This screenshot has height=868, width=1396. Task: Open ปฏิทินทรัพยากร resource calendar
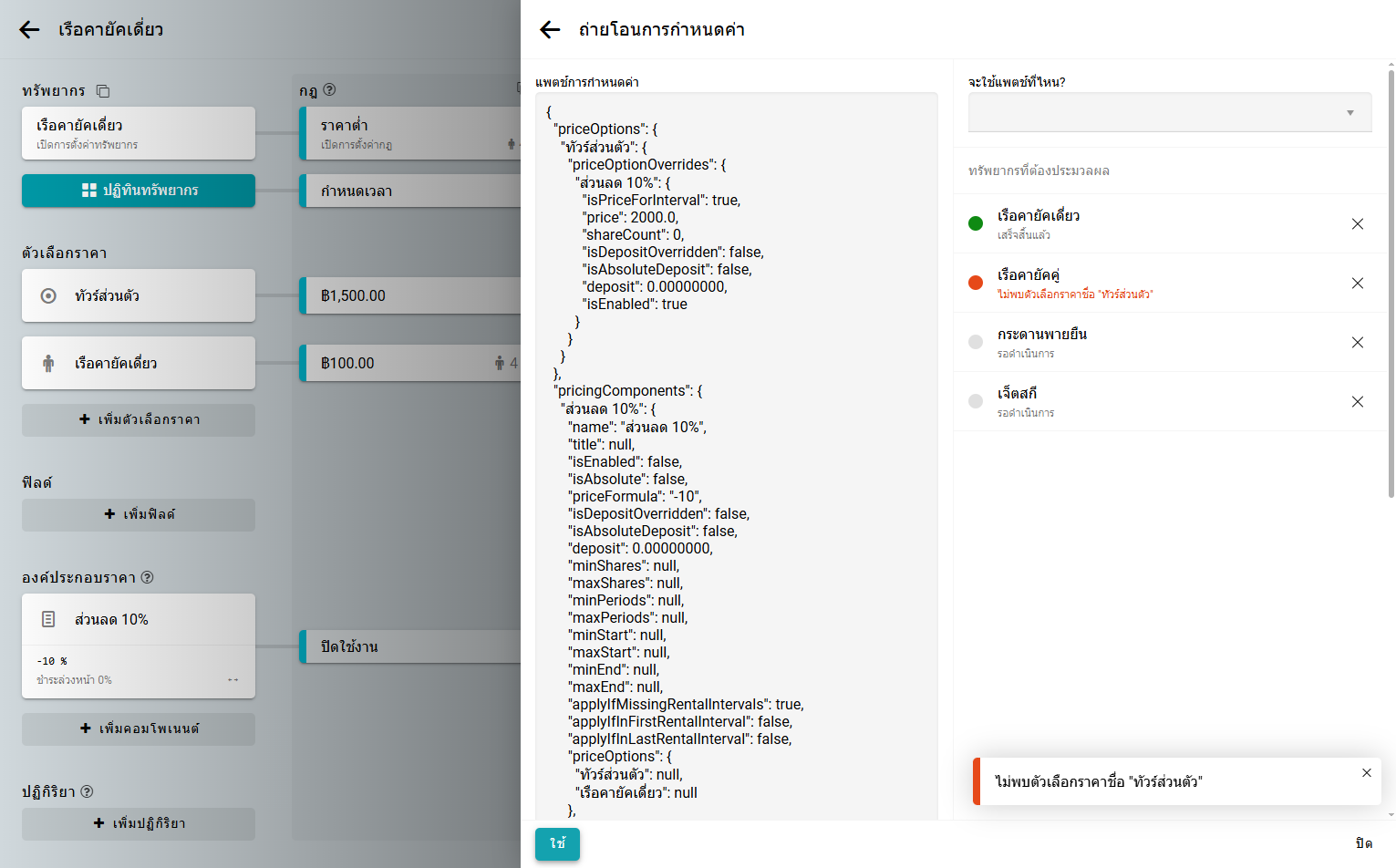click(139, 191)
